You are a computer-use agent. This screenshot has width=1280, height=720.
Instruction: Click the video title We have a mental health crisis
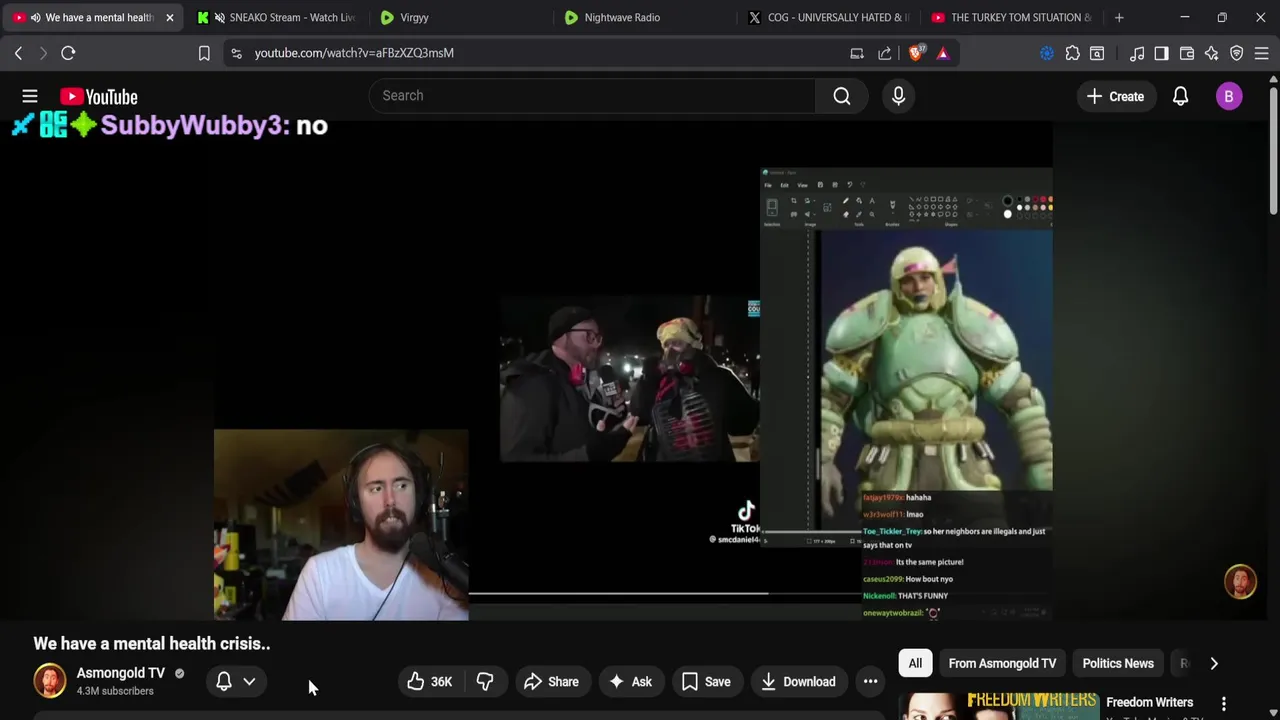click(152, 644)
